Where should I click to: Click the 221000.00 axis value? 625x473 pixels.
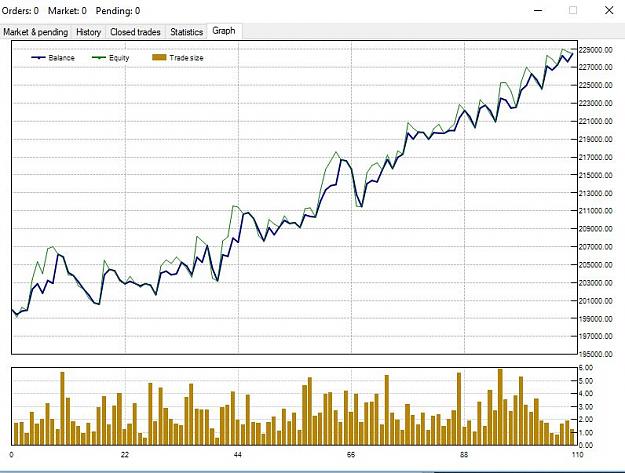[596, 121]
